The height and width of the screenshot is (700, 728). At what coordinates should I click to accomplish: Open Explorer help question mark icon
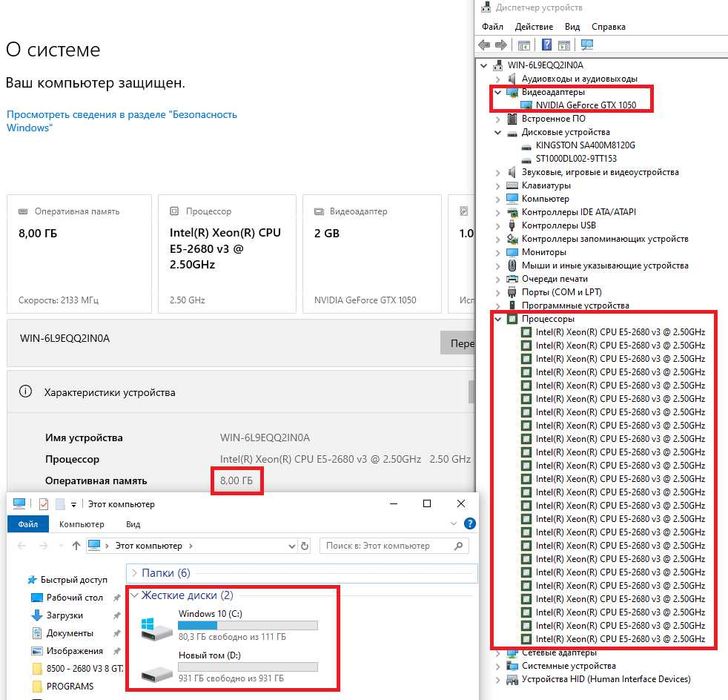pos(469,524)
